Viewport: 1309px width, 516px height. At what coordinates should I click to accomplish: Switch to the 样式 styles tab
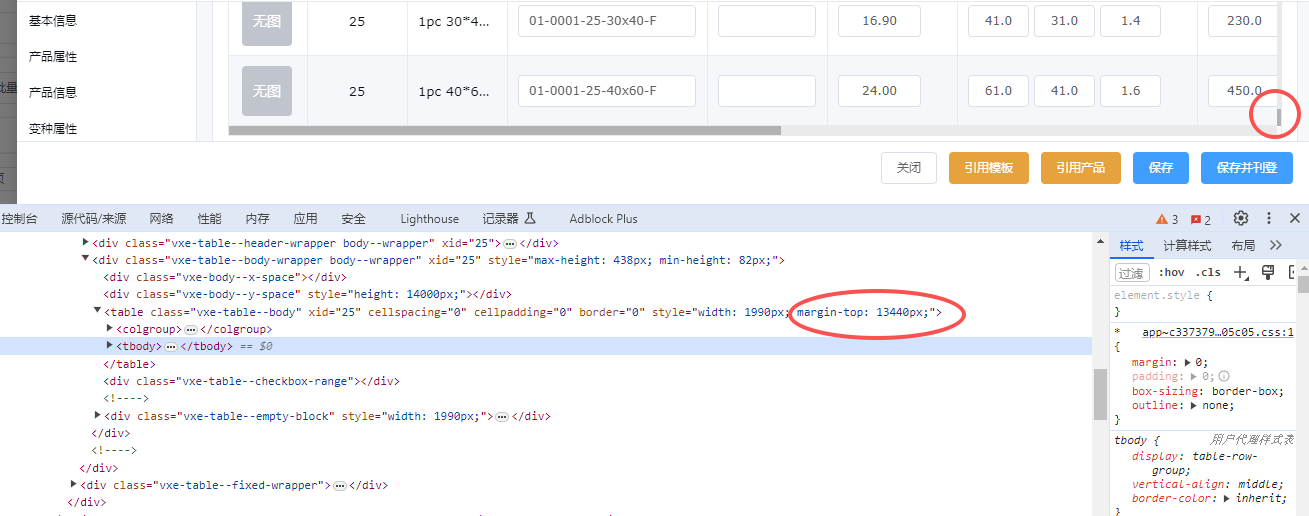pos(1131,245)
